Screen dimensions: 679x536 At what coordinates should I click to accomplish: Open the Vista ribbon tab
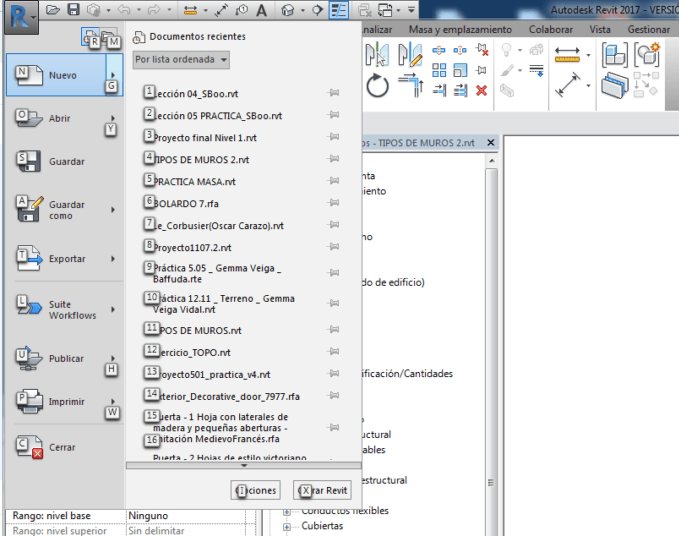pyautogui.click(x=600, y=29)
